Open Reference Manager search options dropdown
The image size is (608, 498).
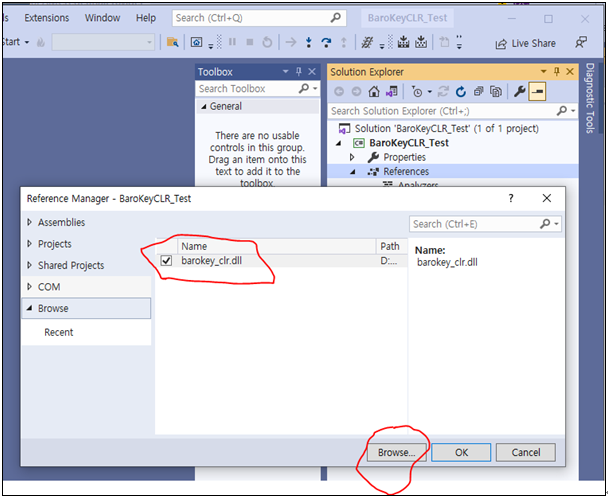point(556,224)
